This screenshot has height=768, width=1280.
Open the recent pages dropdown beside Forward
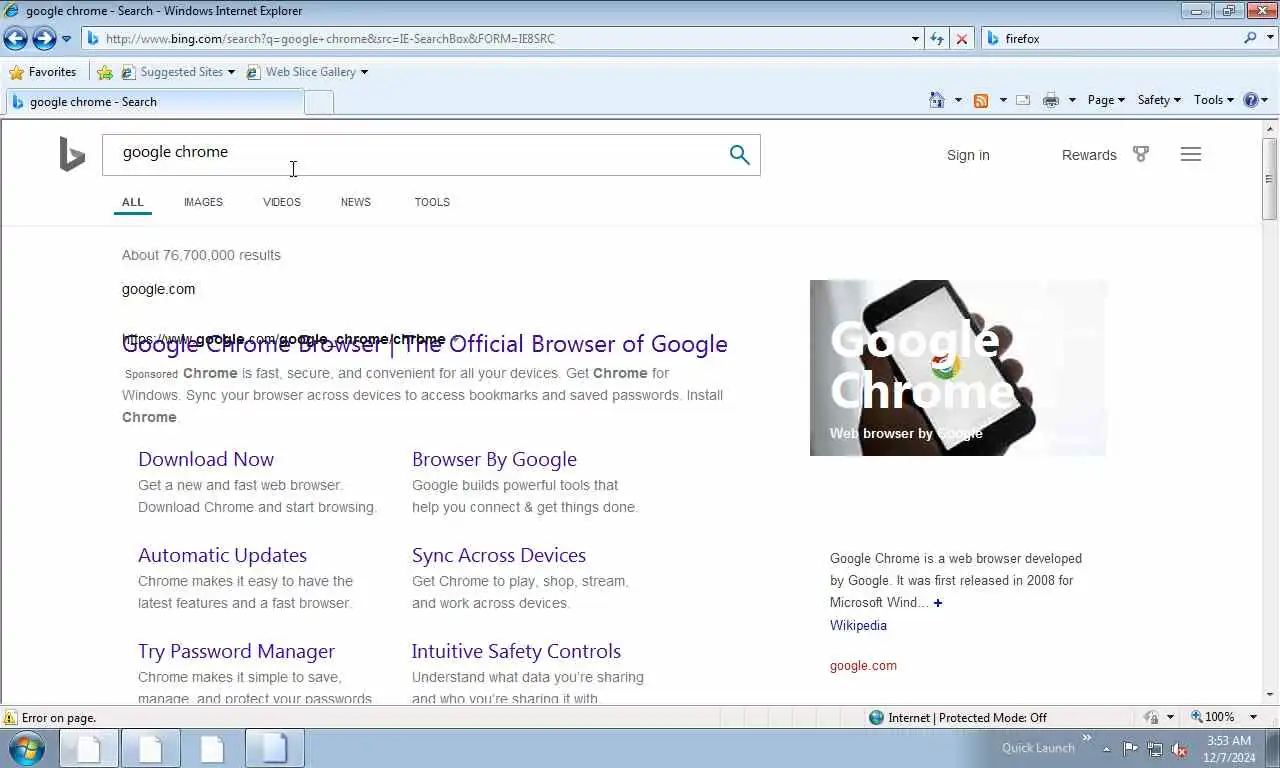point(67,39)
